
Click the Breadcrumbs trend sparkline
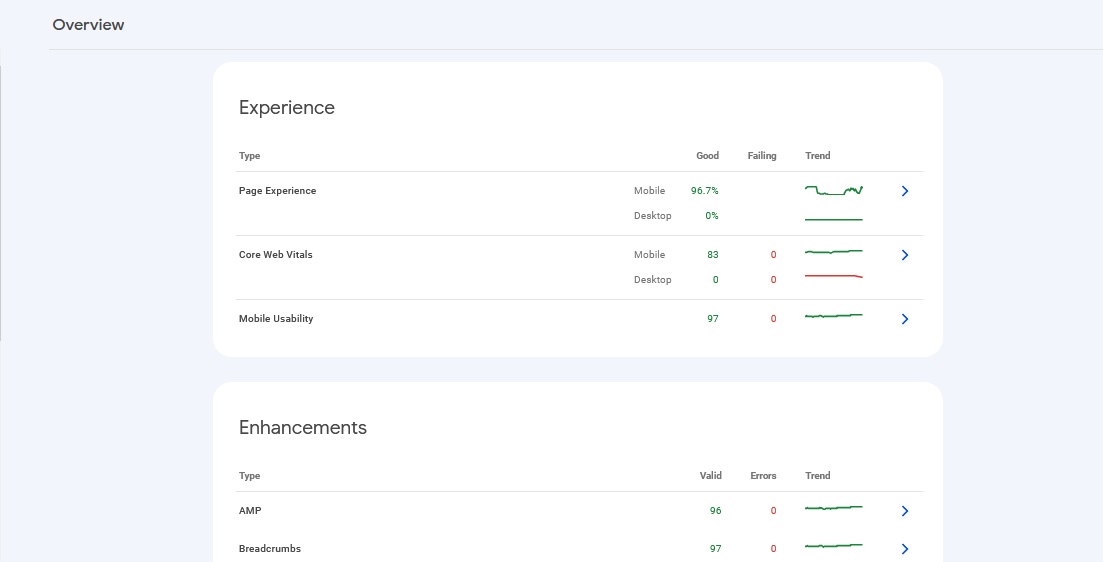pos(833,546)
